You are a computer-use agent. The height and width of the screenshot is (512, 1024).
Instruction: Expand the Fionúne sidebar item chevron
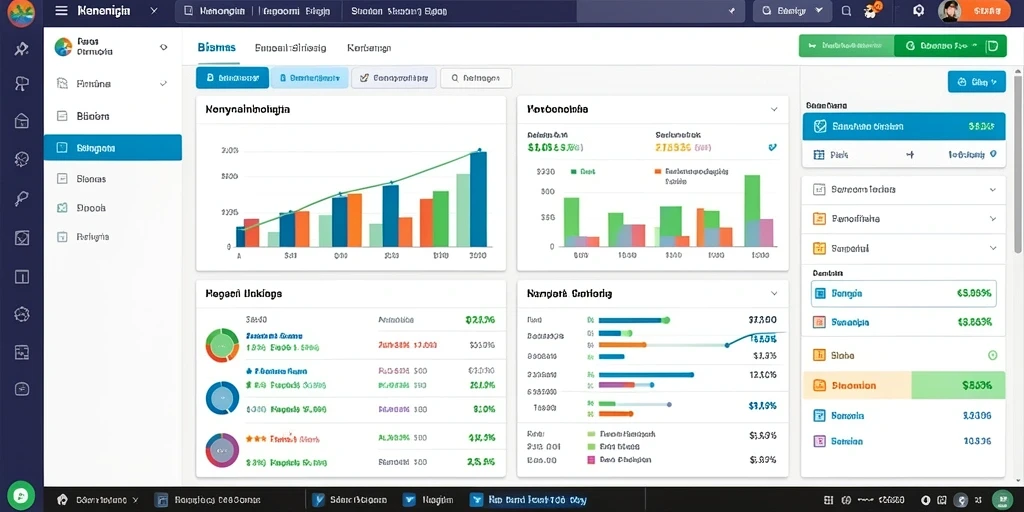163,84
